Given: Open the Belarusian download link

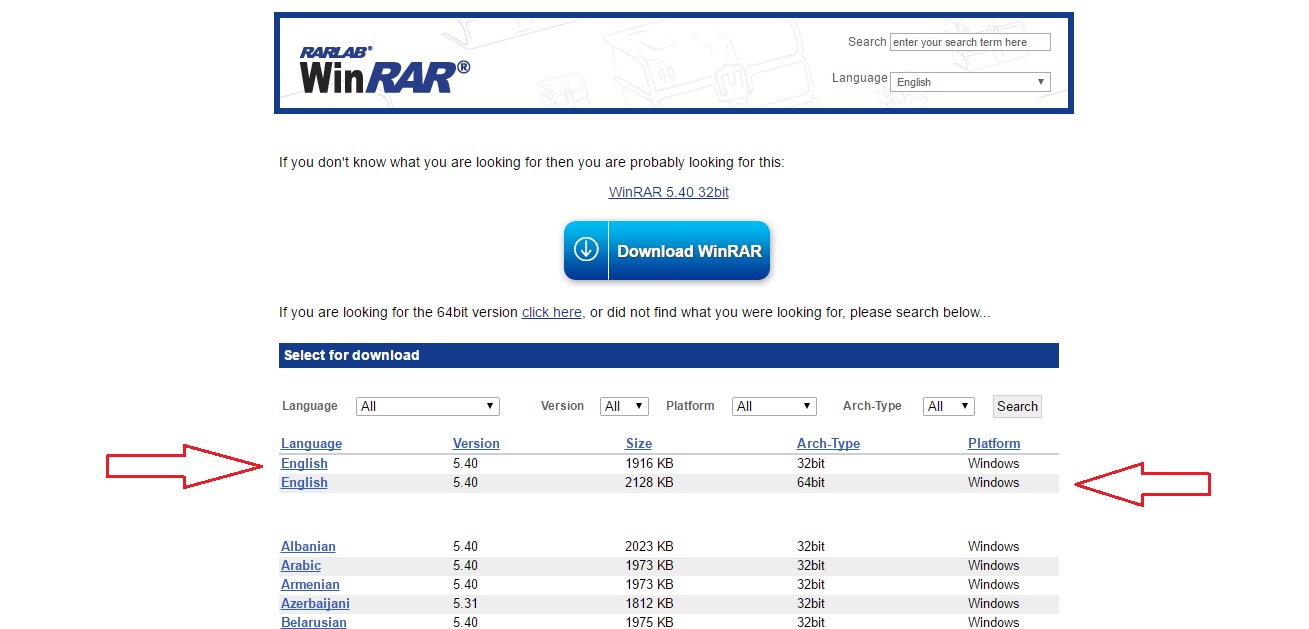Looking at the screenshot, I should (314, 622).
